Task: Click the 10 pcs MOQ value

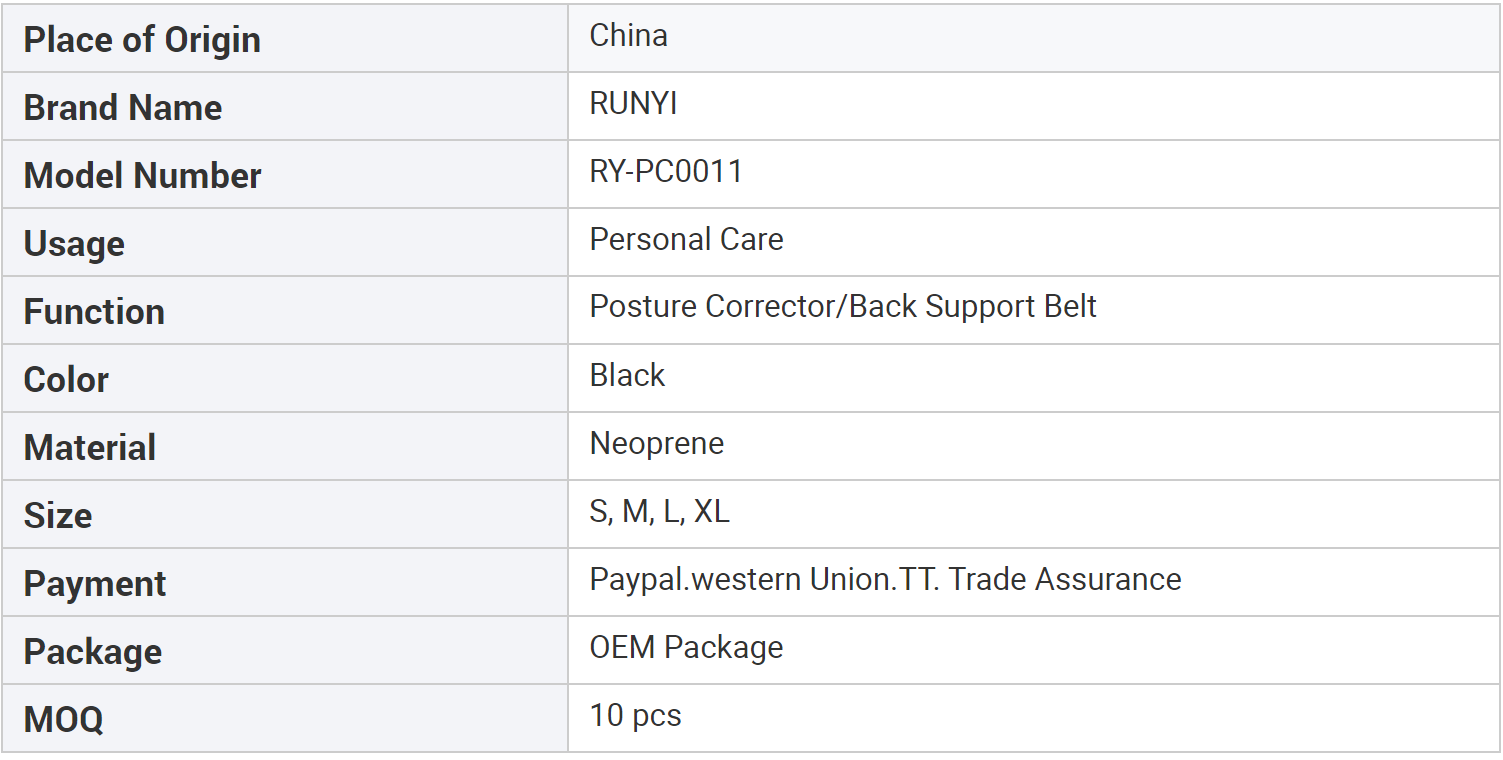Action: point(635,716)
